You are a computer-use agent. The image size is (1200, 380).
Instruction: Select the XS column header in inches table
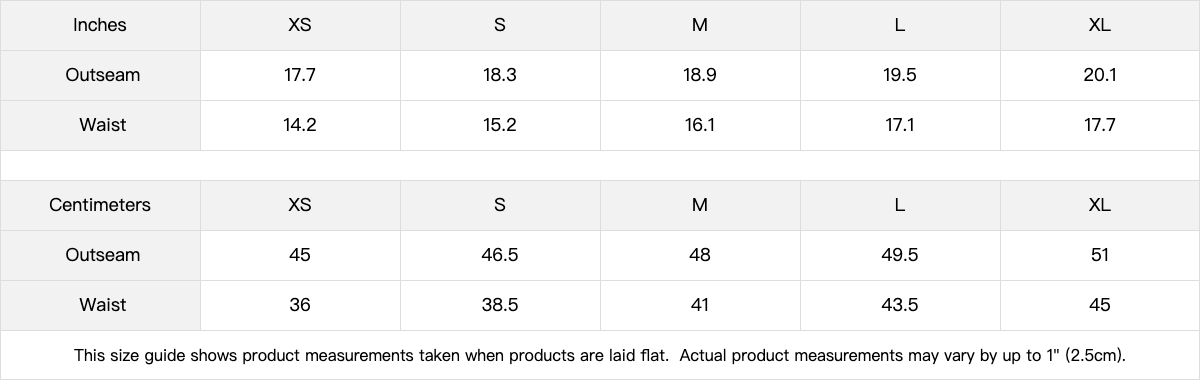300,25
